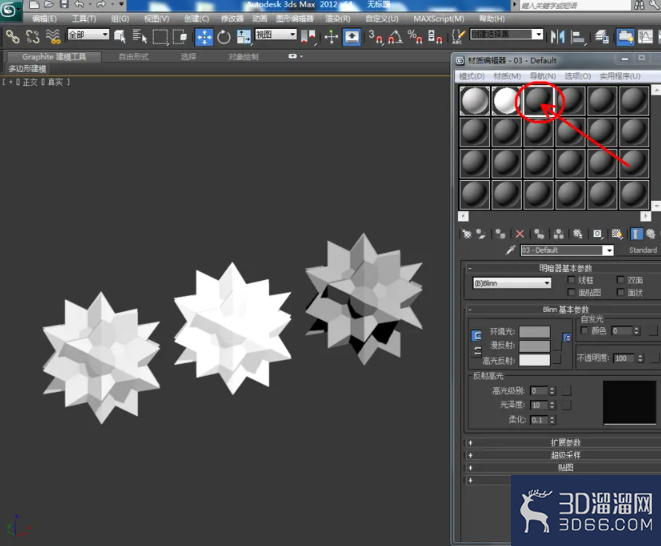Toggle Spinner Snap

point(435,37)
